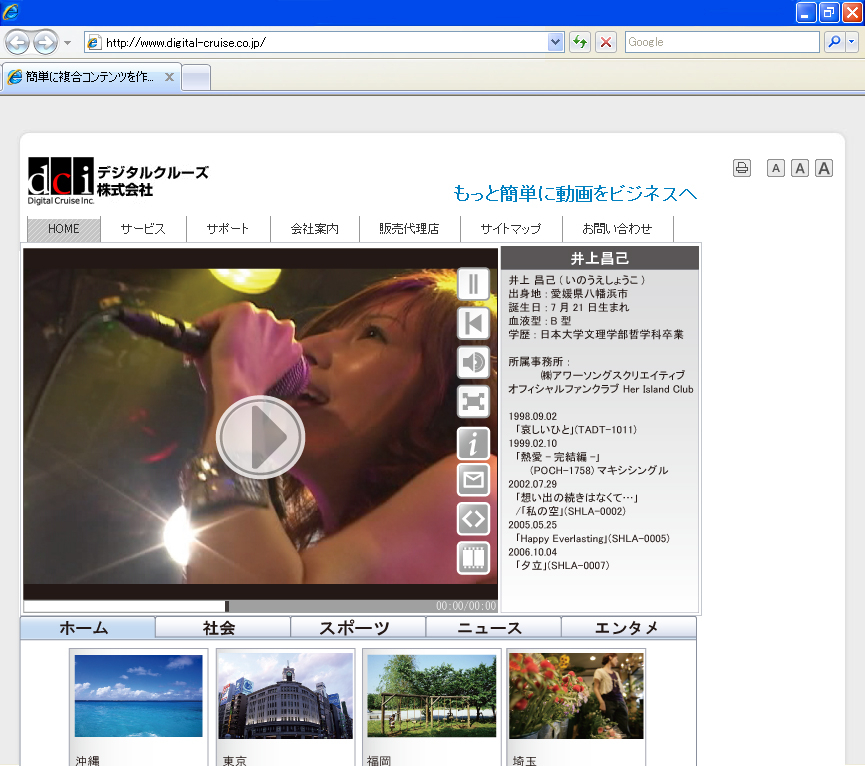Switch to the ニュース category tab
The image size is (865, 766).
coord(493,628)
